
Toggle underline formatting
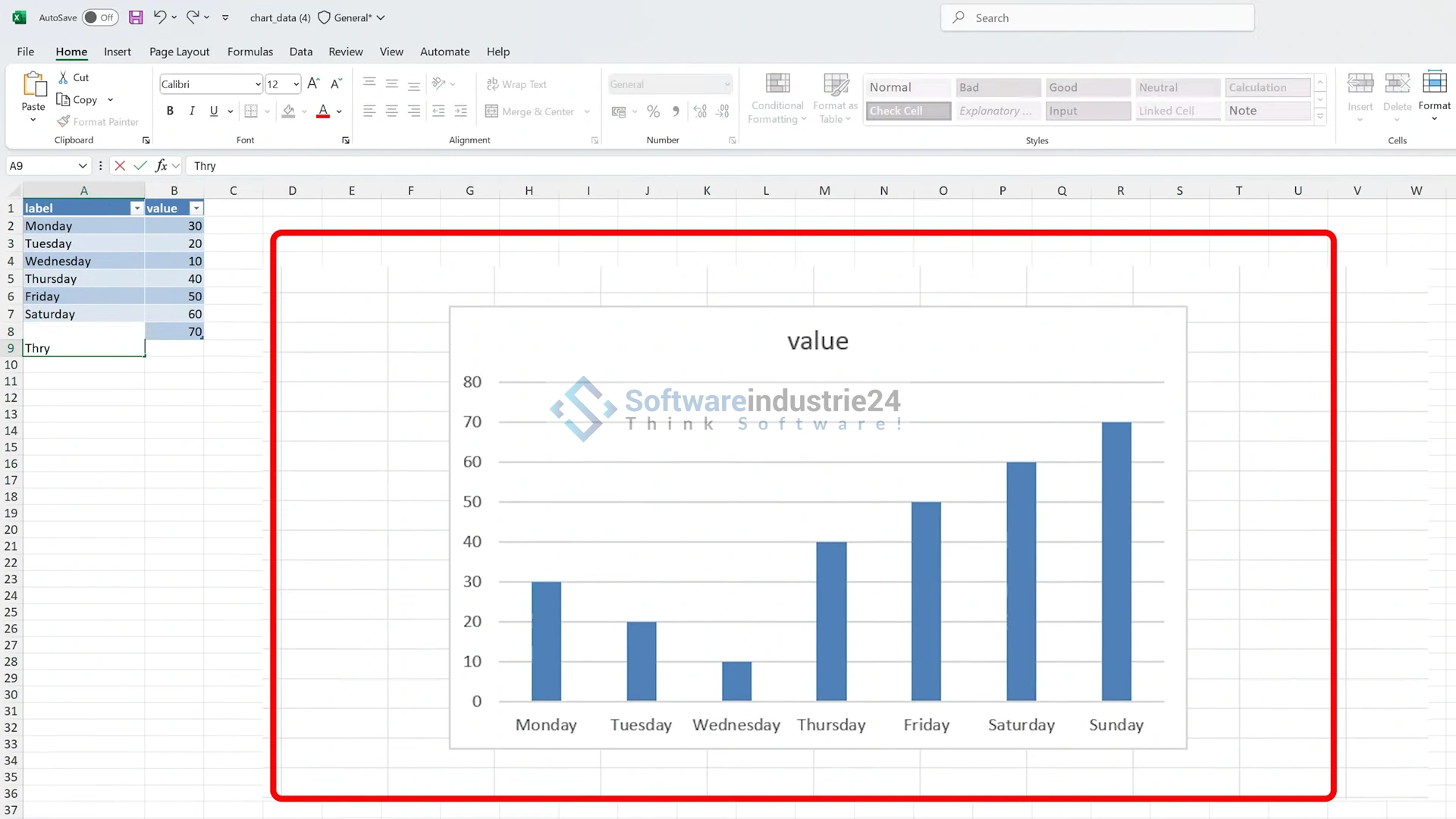pos(214,111)
